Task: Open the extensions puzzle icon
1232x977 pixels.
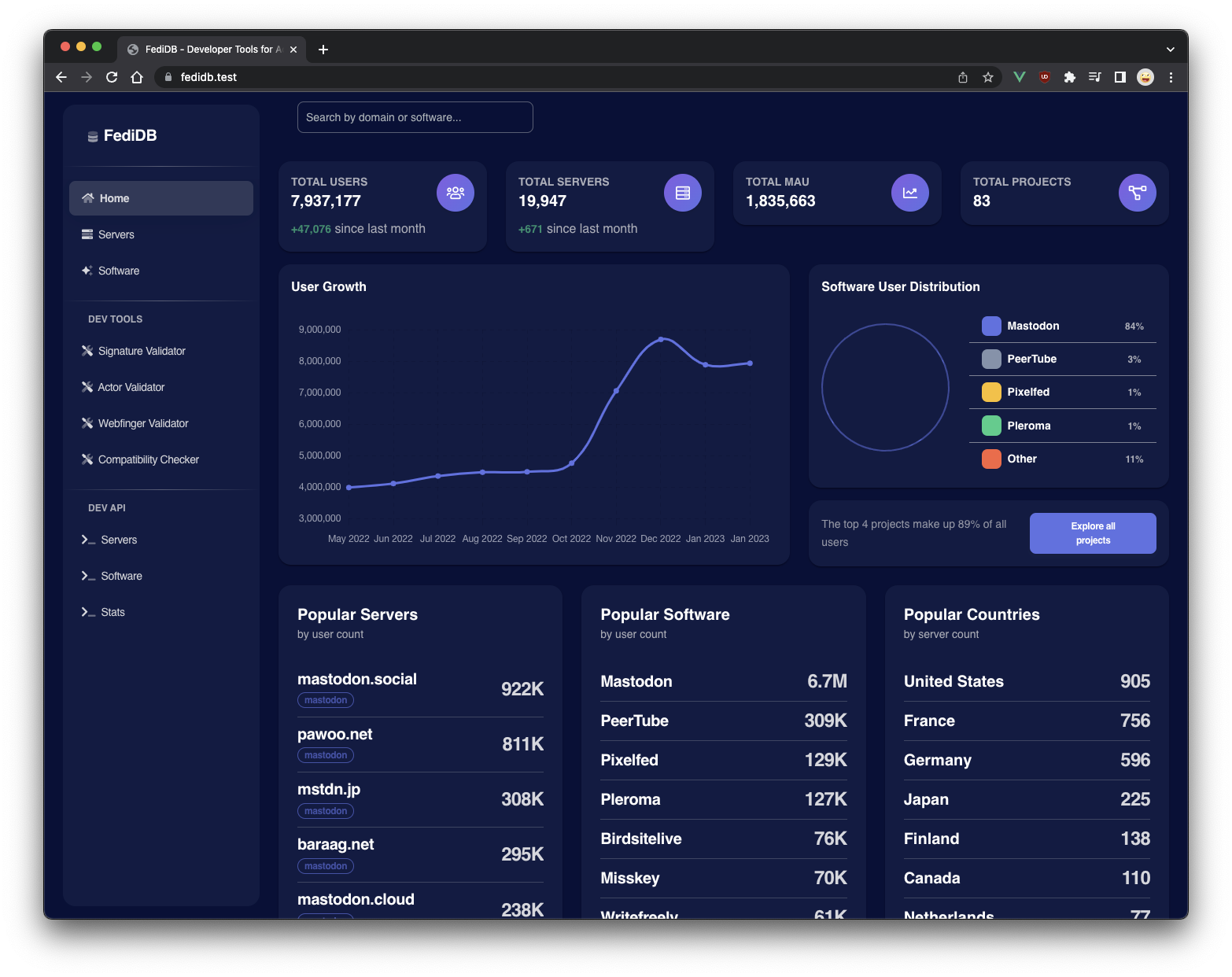Action: (1070, 77)
